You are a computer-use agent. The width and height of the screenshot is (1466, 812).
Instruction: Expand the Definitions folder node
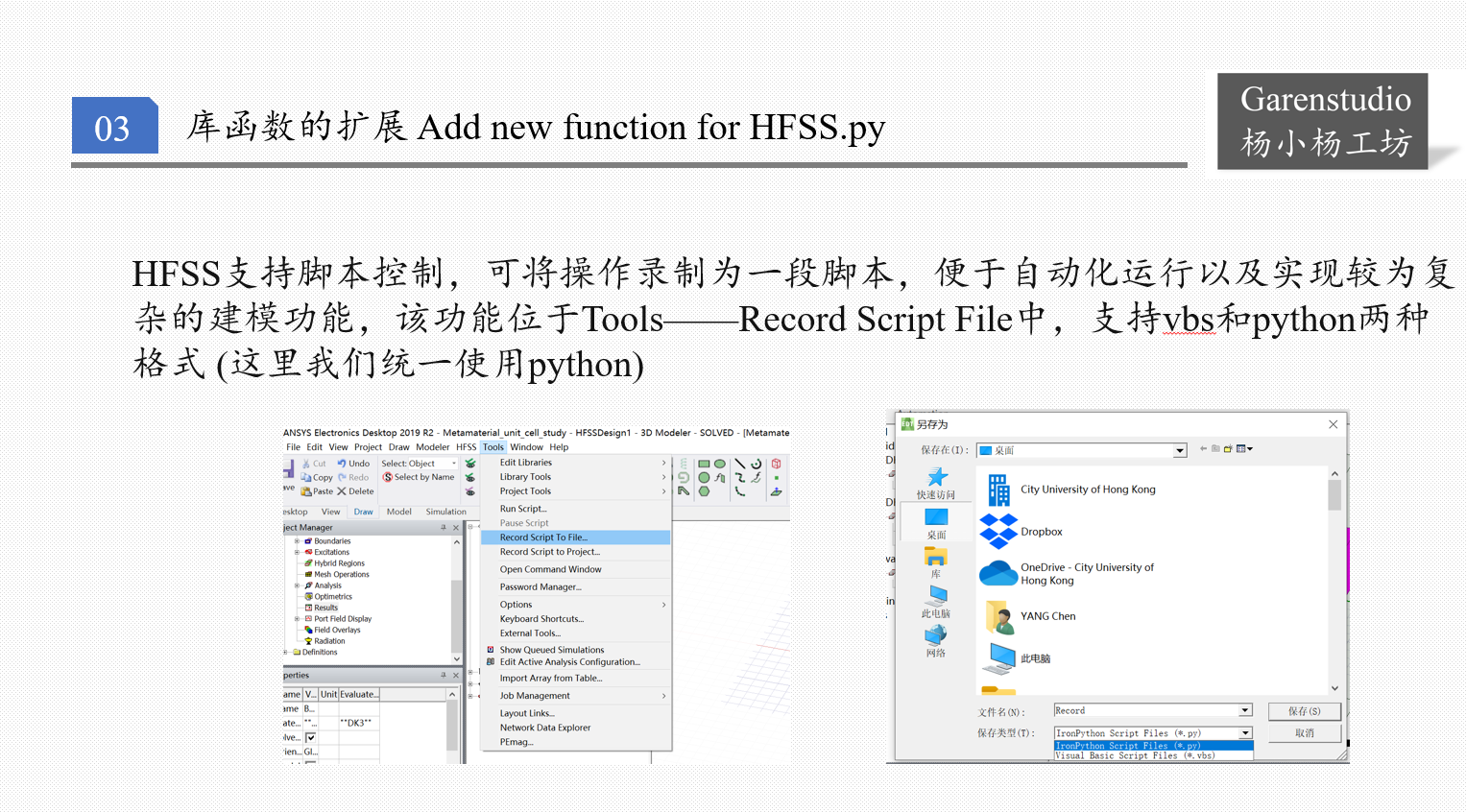[286, 652]
